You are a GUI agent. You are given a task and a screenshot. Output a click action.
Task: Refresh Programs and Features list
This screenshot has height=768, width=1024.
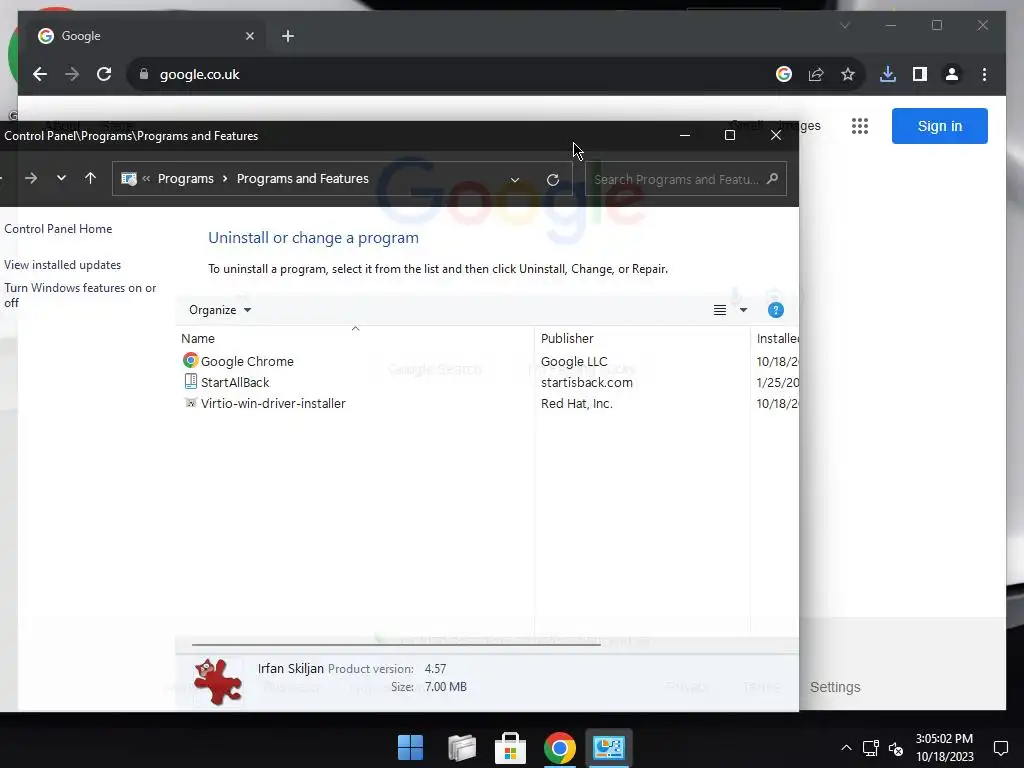pos(552,180)
